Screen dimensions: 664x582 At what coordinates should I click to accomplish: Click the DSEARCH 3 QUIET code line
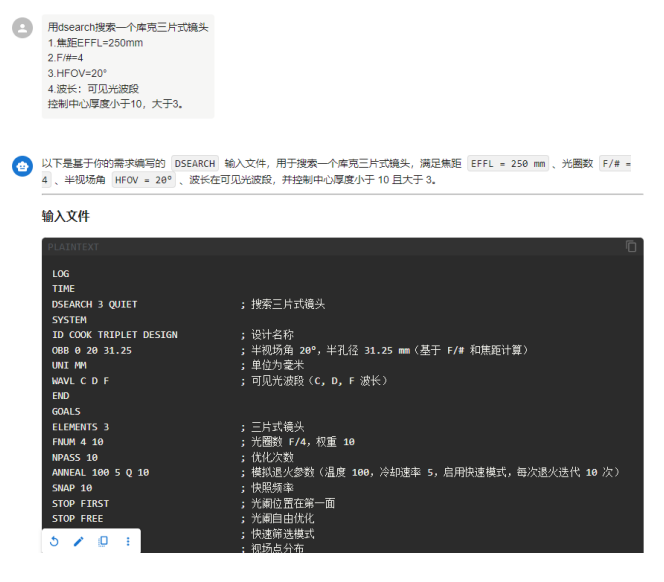pos(95,304)
